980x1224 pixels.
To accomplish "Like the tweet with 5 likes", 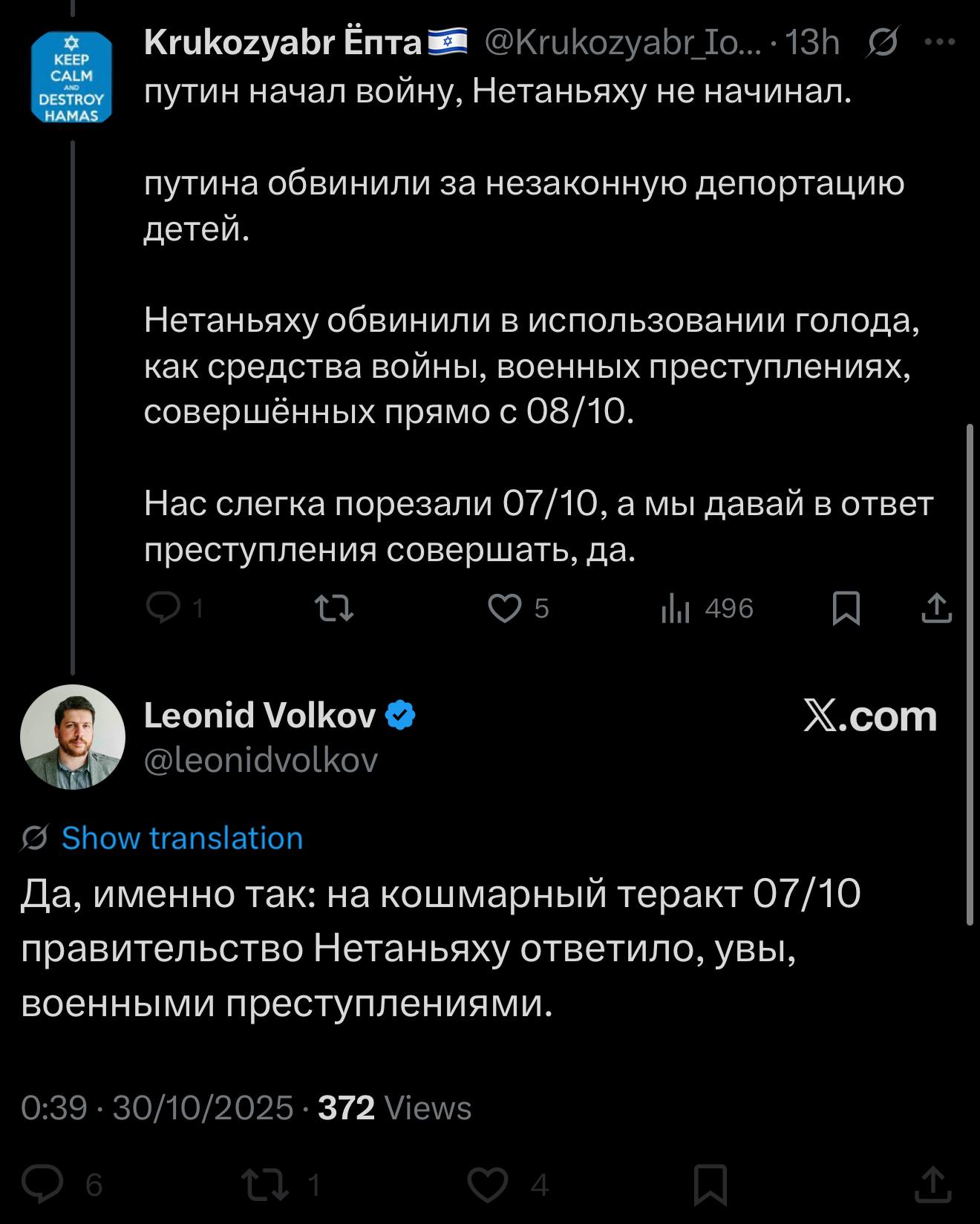I will pos(505,609).
